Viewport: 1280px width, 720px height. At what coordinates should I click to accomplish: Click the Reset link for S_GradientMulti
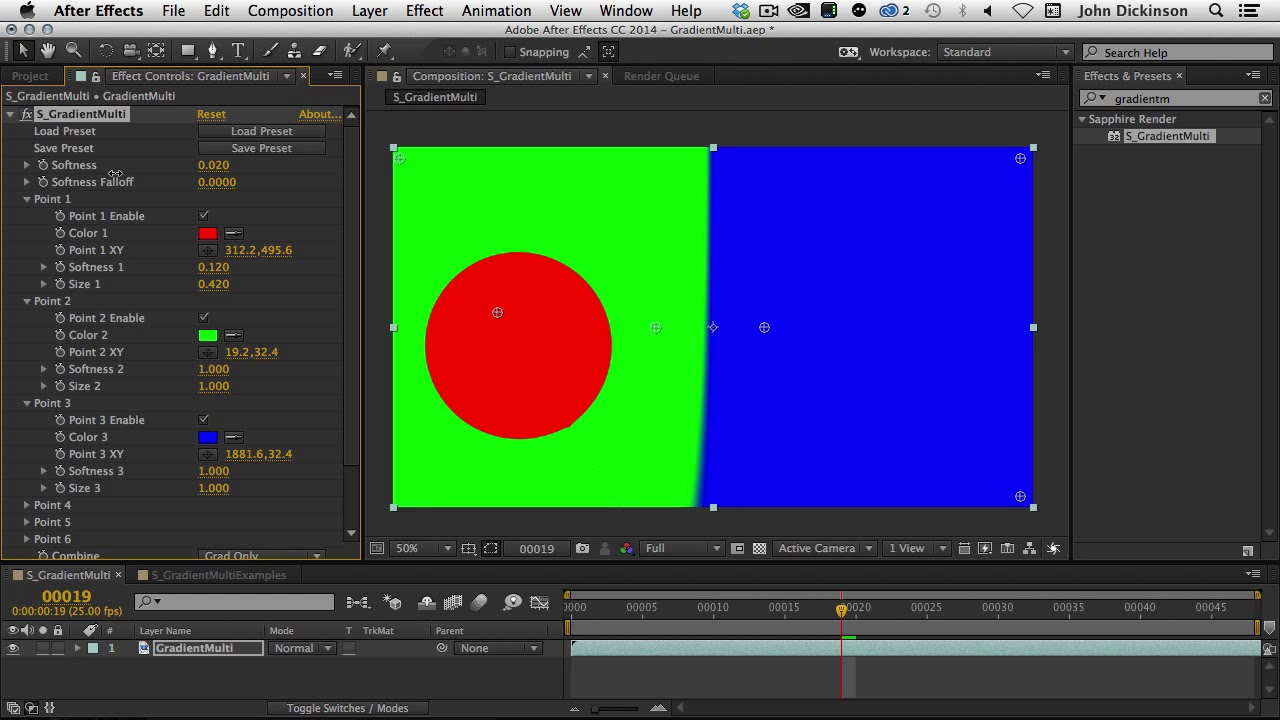[211, 114]
